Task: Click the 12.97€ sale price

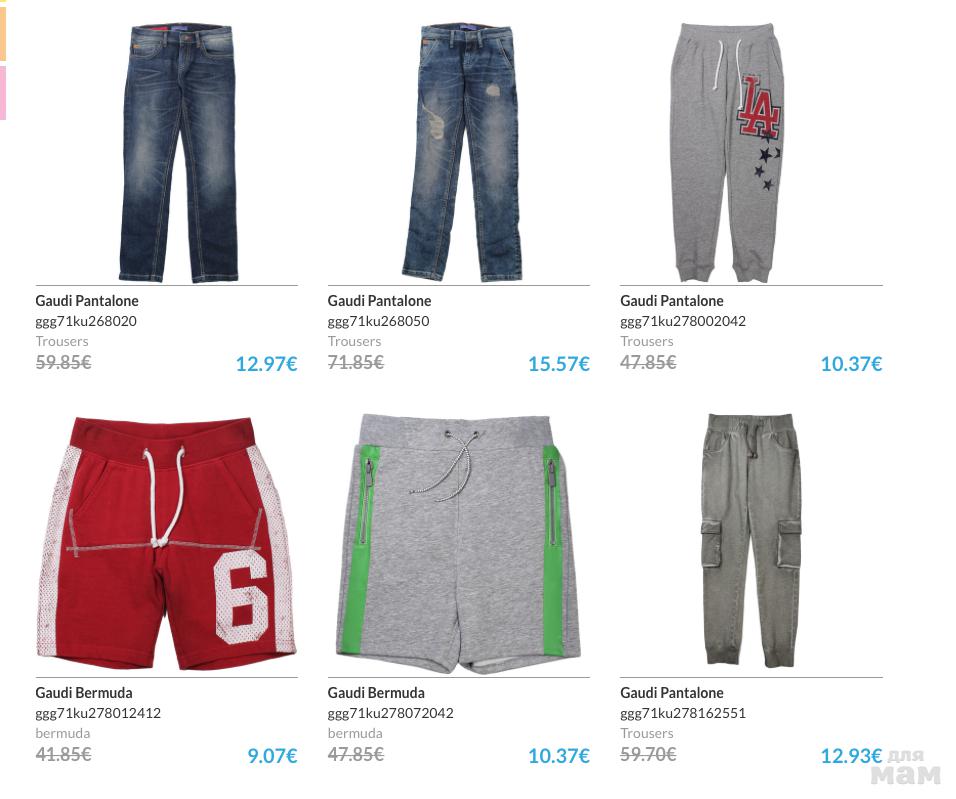Action: click(x=266, y=364)
